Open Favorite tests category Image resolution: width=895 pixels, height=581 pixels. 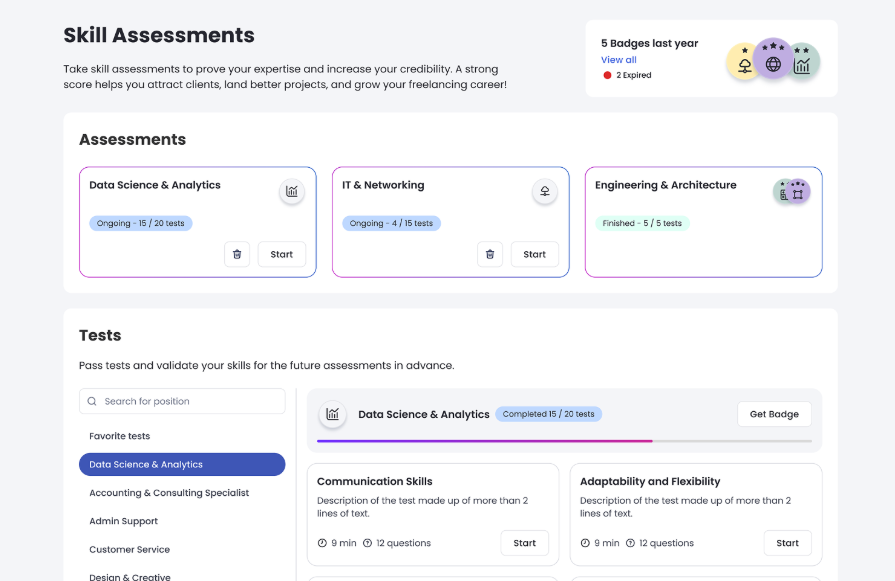pyautogui.click(x=120, y=436)
